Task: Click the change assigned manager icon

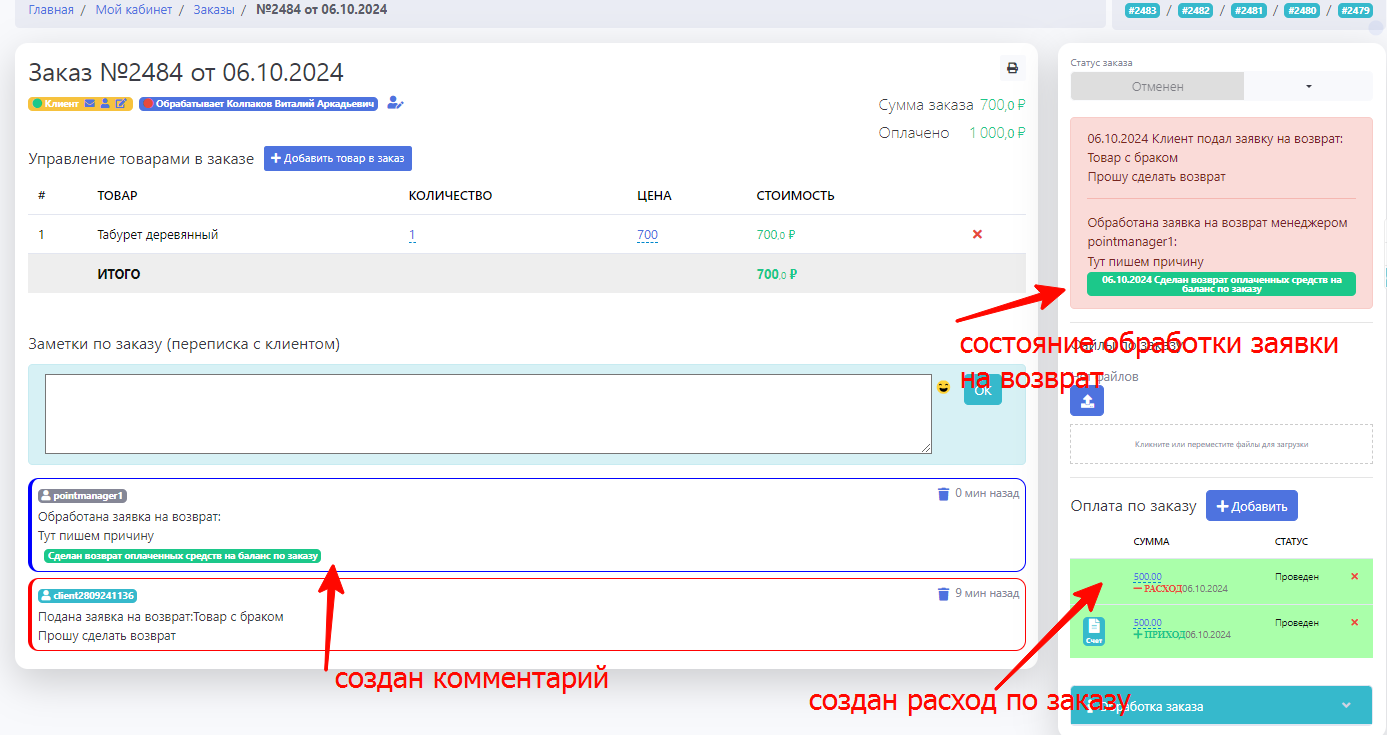Action: coord(395,102)
